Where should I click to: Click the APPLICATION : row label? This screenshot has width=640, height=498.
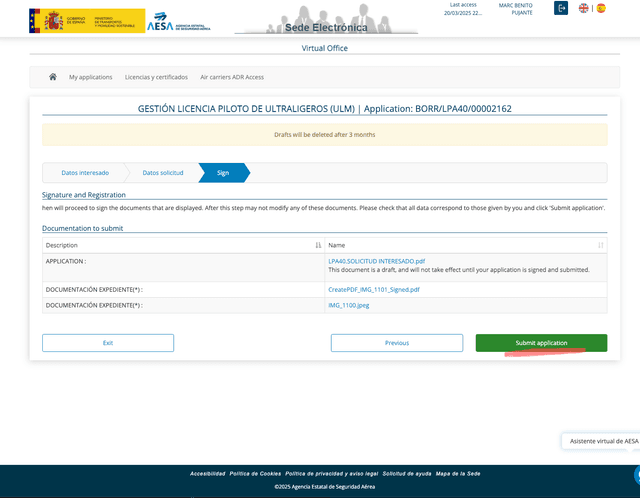(x=66, y=261)
